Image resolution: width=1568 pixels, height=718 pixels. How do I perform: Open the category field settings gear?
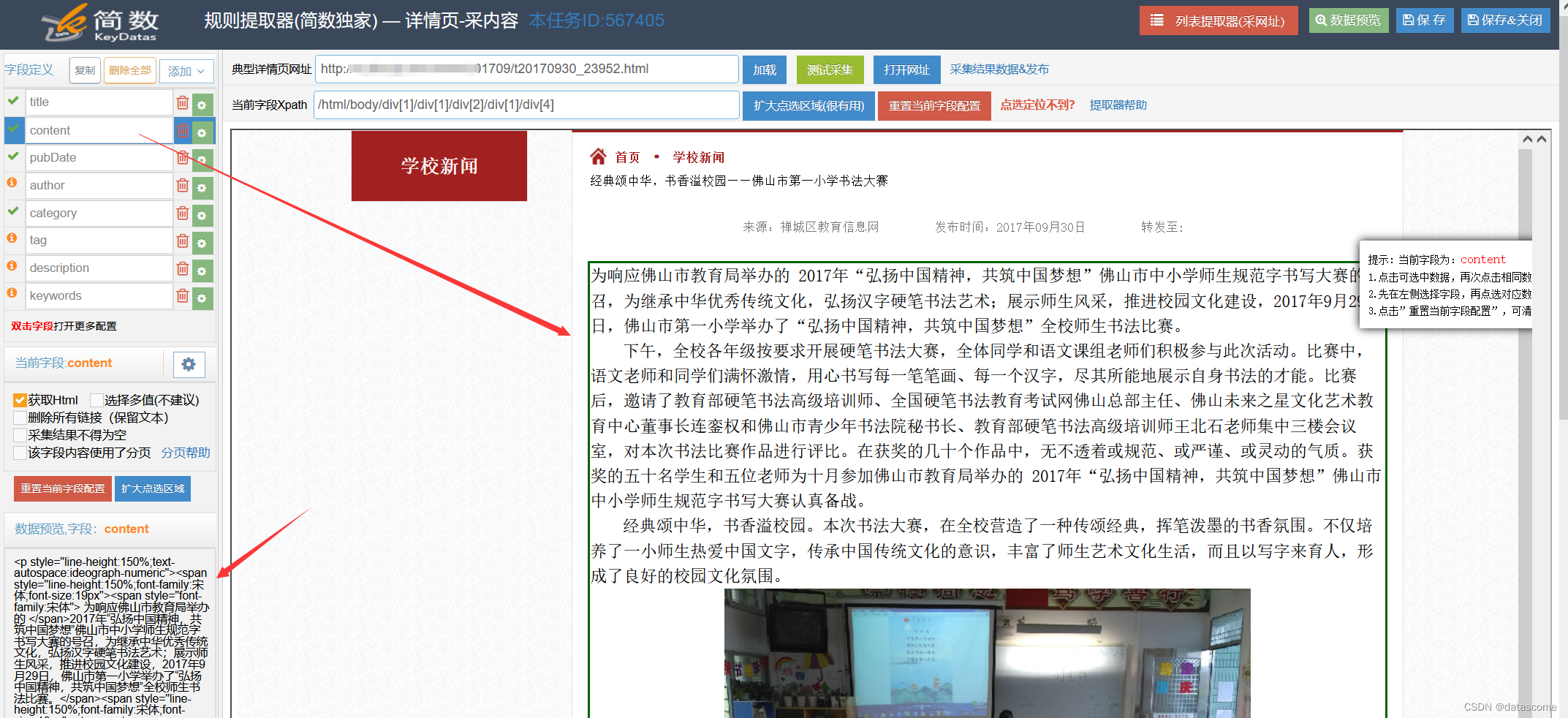pos(202,213)
